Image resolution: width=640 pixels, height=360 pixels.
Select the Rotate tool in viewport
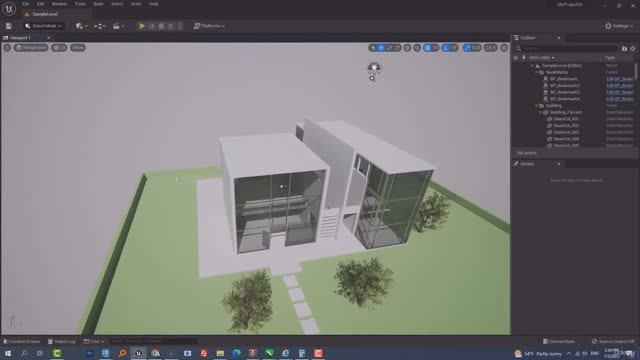pyautogui.click(x=389, y=48)
